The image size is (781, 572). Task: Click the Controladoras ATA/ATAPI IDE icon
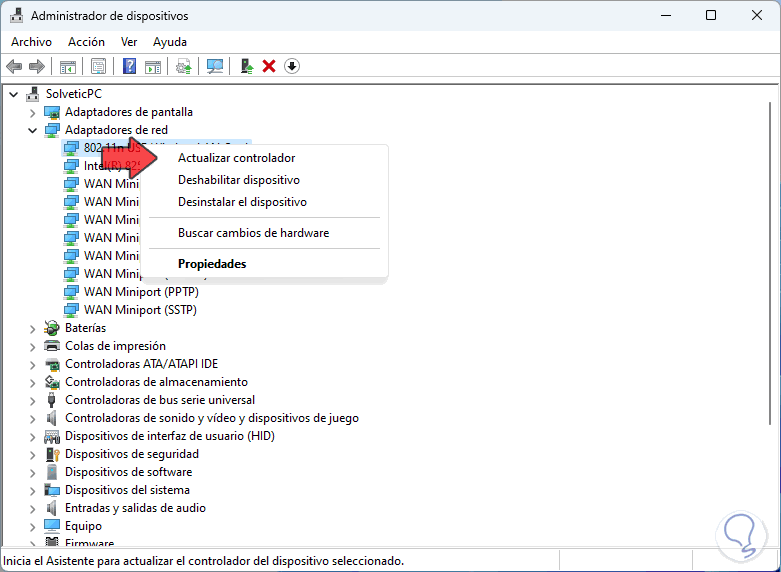pyautogui.click(x=52, y=364)
